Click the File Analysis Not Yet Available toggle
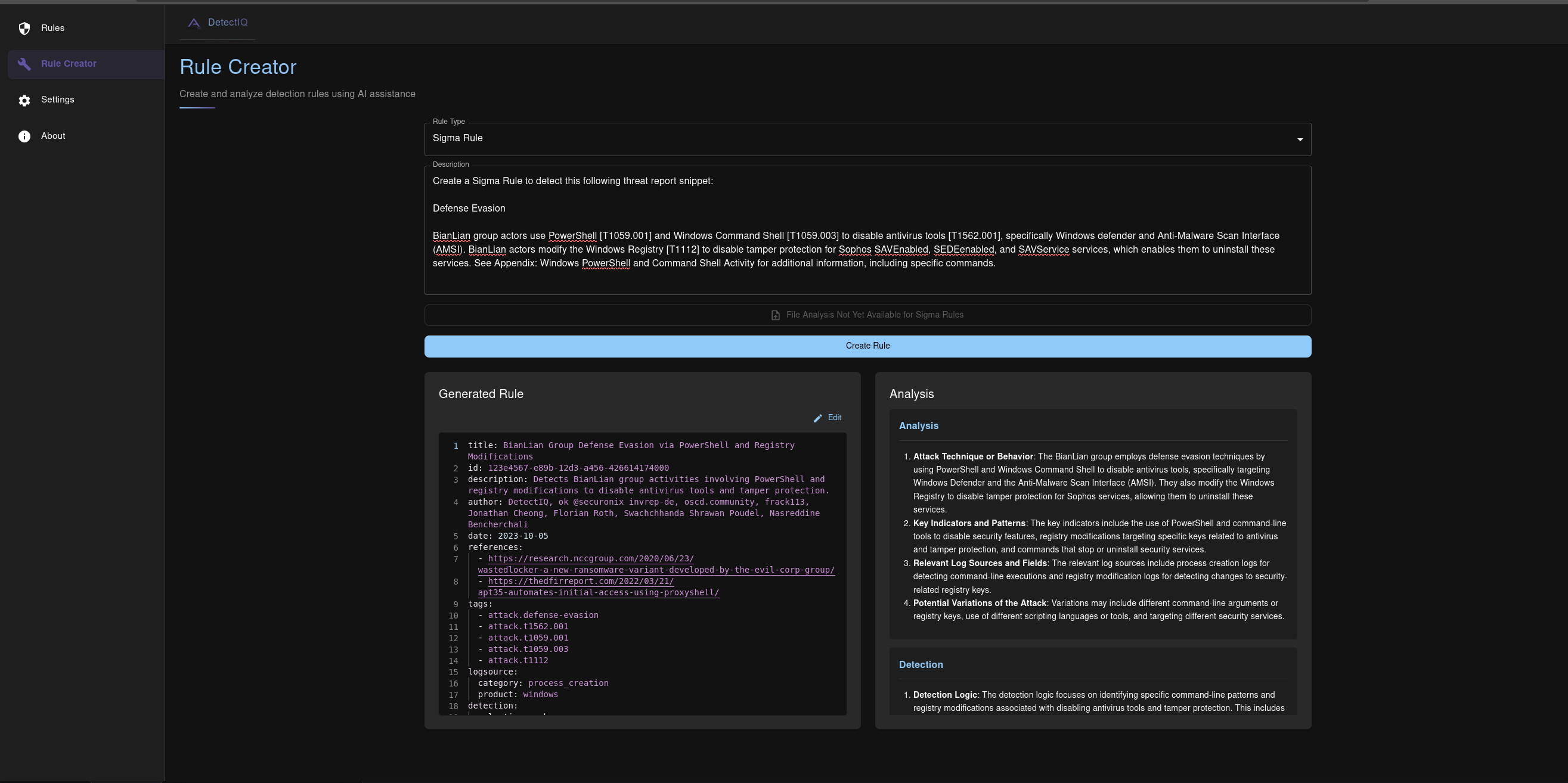This screenshot has height=783, width=1568. point(867,315)
